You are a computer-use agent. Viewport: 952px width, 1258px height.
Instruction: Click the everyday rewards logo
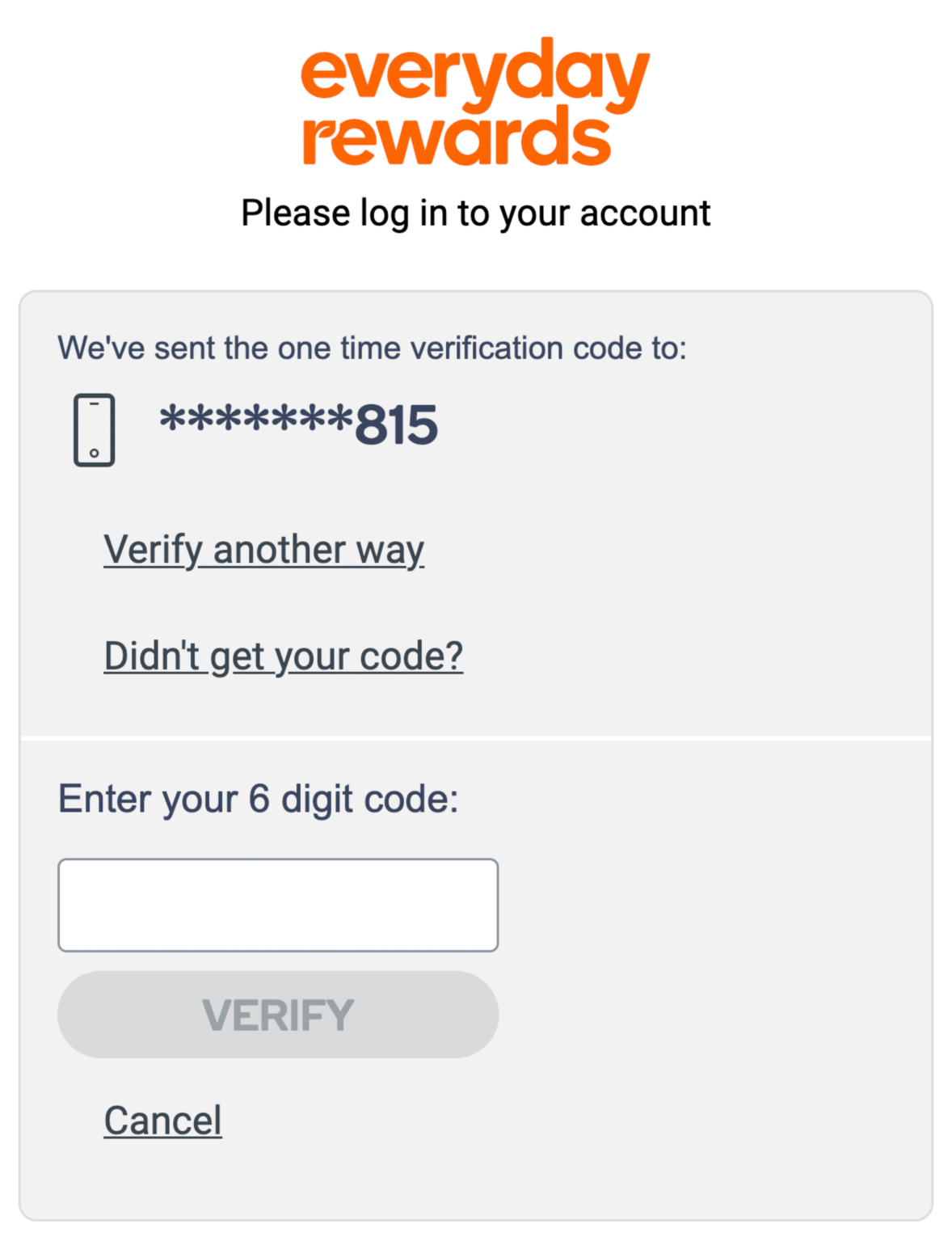(475, 102)
